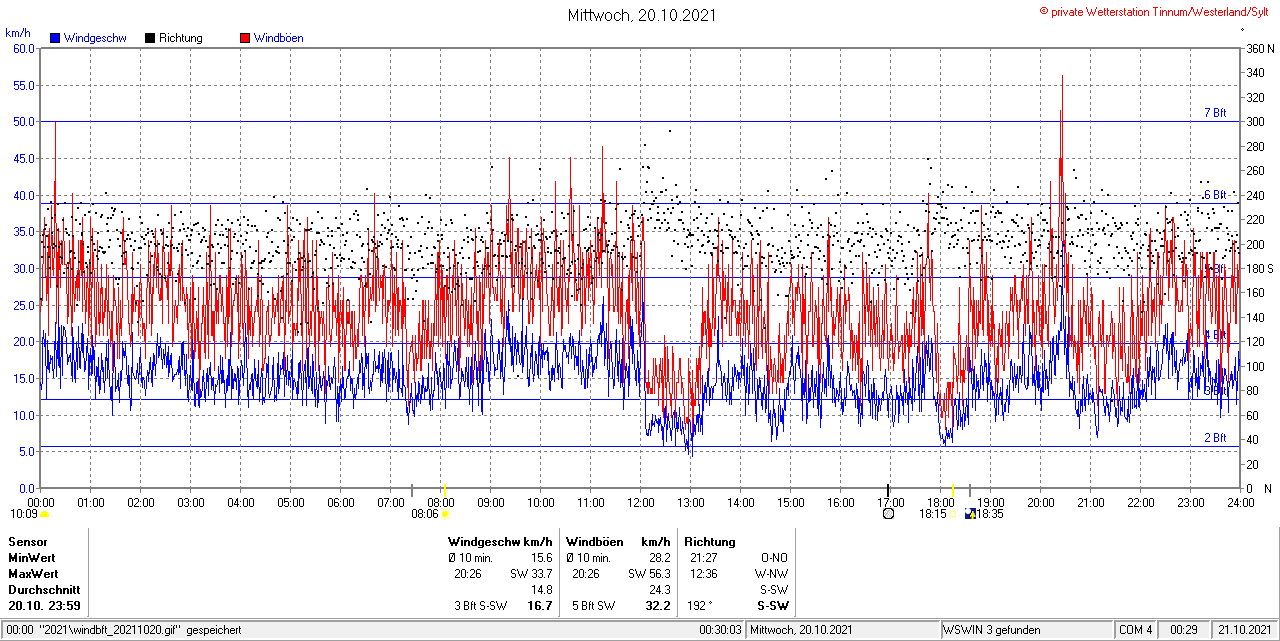Click the km/h axis unit label

pyautogui.click(x=16, y=33)
